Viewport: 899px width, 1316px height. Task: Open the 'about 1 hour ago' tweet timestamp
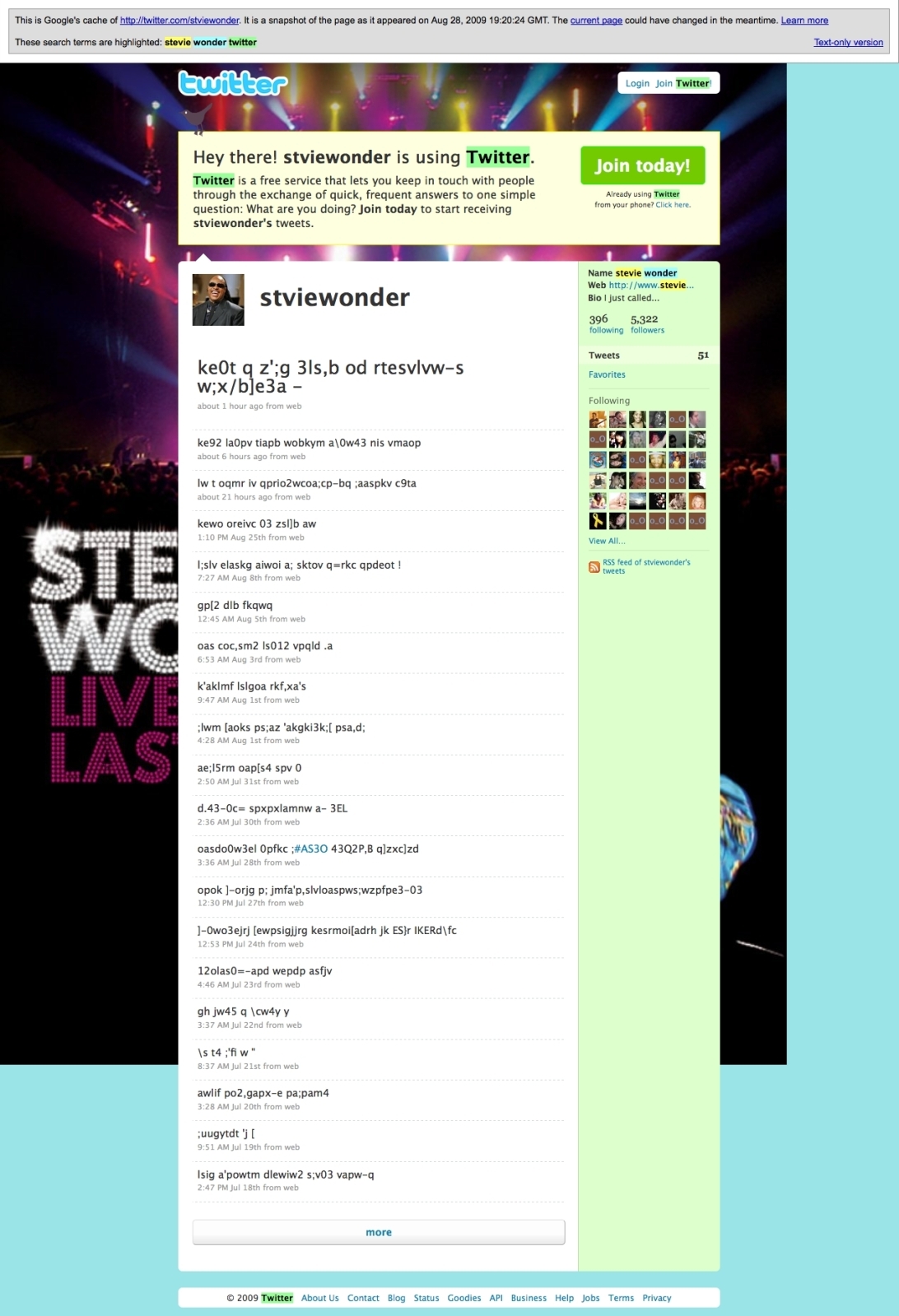pyautogui.click(x=230, y=406)
